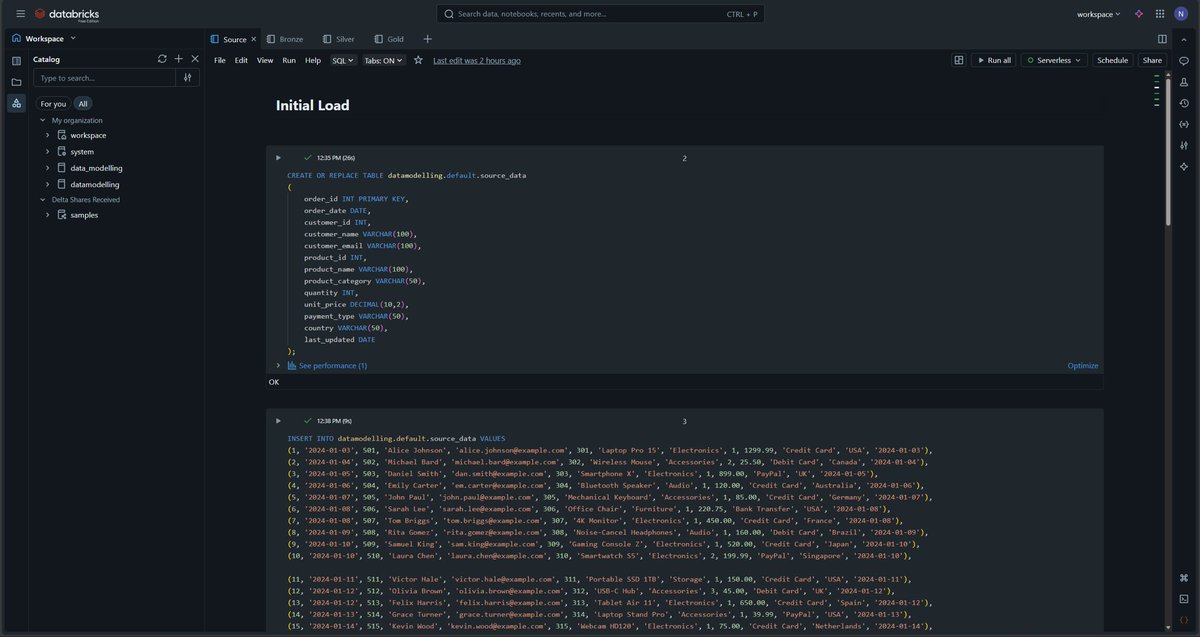Close the Source tab
The image size is (1200, 637).
(x=253, y=39)
